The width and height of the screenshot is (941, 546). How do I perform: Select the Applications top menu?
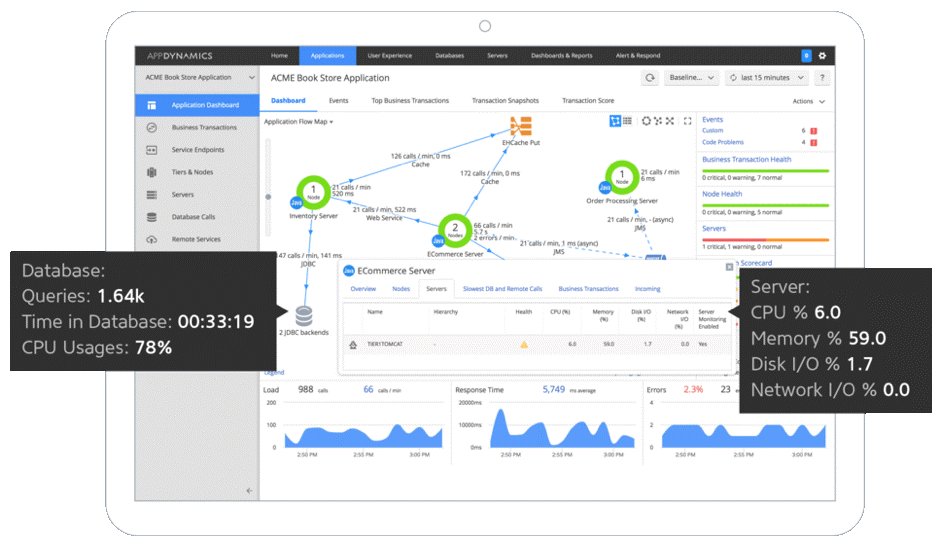coord(328,55)
